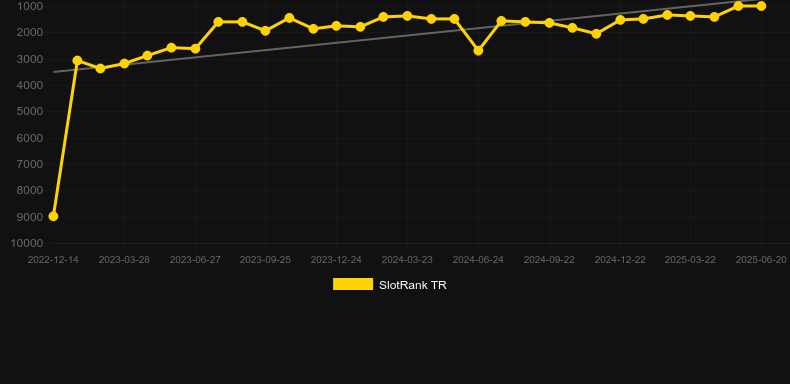Click the data point above 2023-12-24
The height and width of the screenshot is (384, 790).
coord(337,26)
